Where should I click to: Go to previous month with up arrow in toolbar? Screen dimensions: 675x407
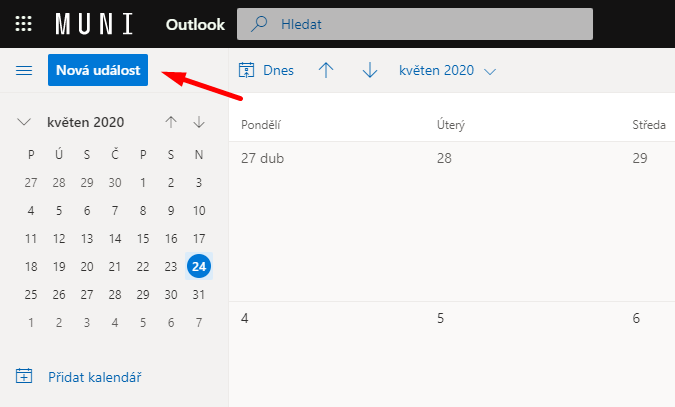click(x=326, y=71)
